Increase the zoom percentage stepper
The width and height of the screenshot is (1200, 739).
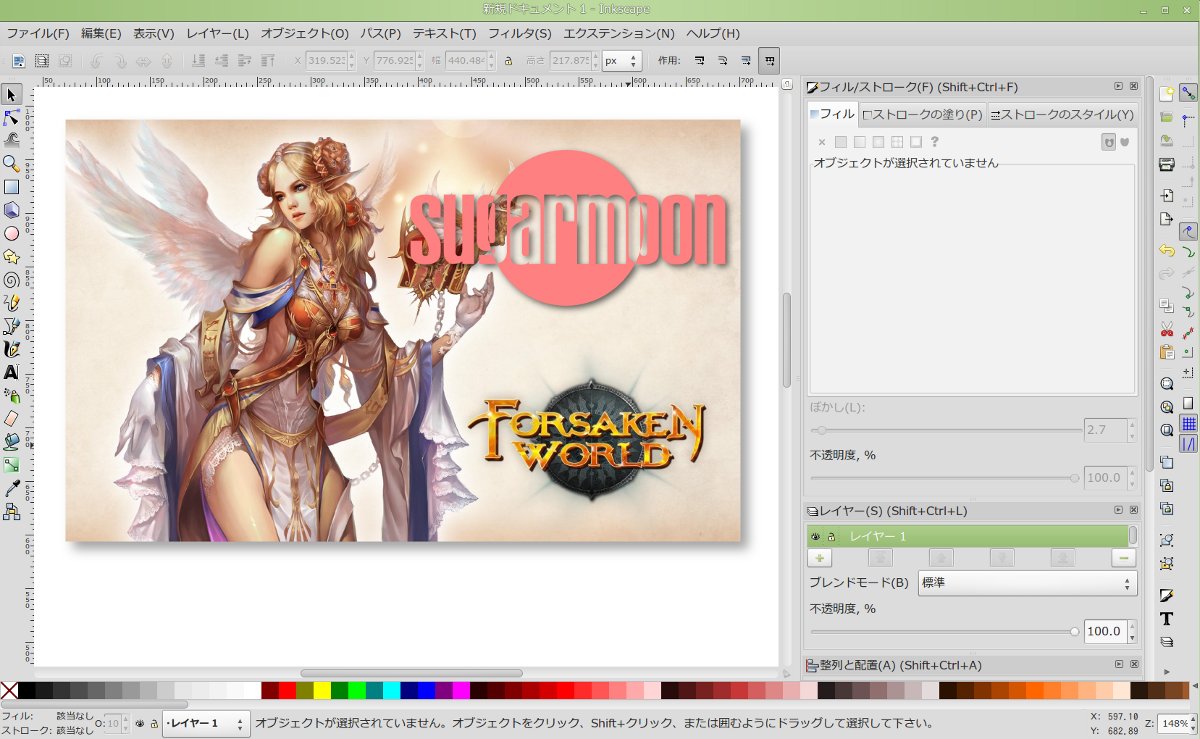point(1192,719)
